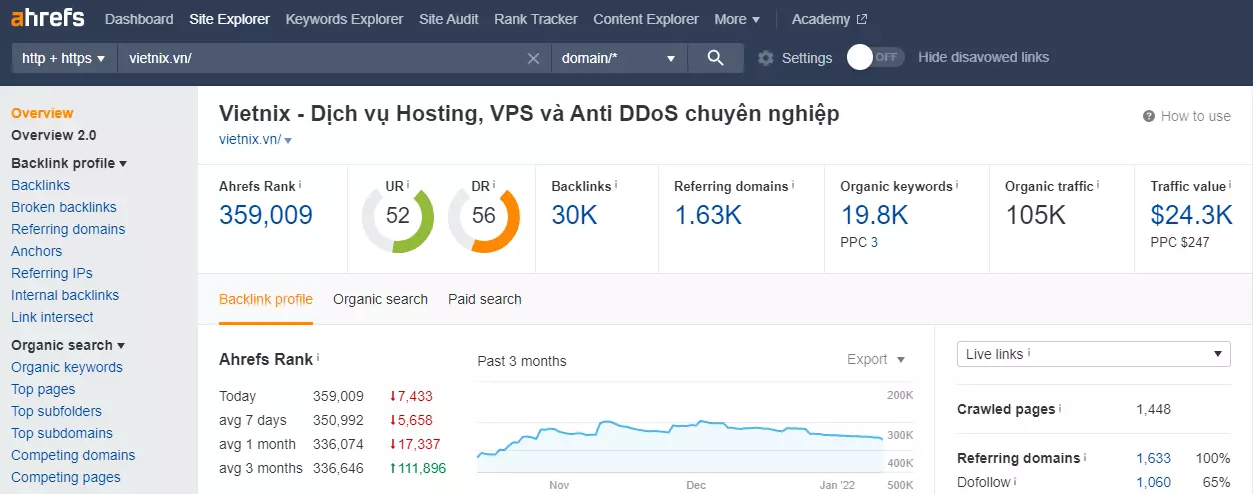This screenshot has height=494, width=1253.
Task: Open Settings gear icon
Action: click(766, 58)
